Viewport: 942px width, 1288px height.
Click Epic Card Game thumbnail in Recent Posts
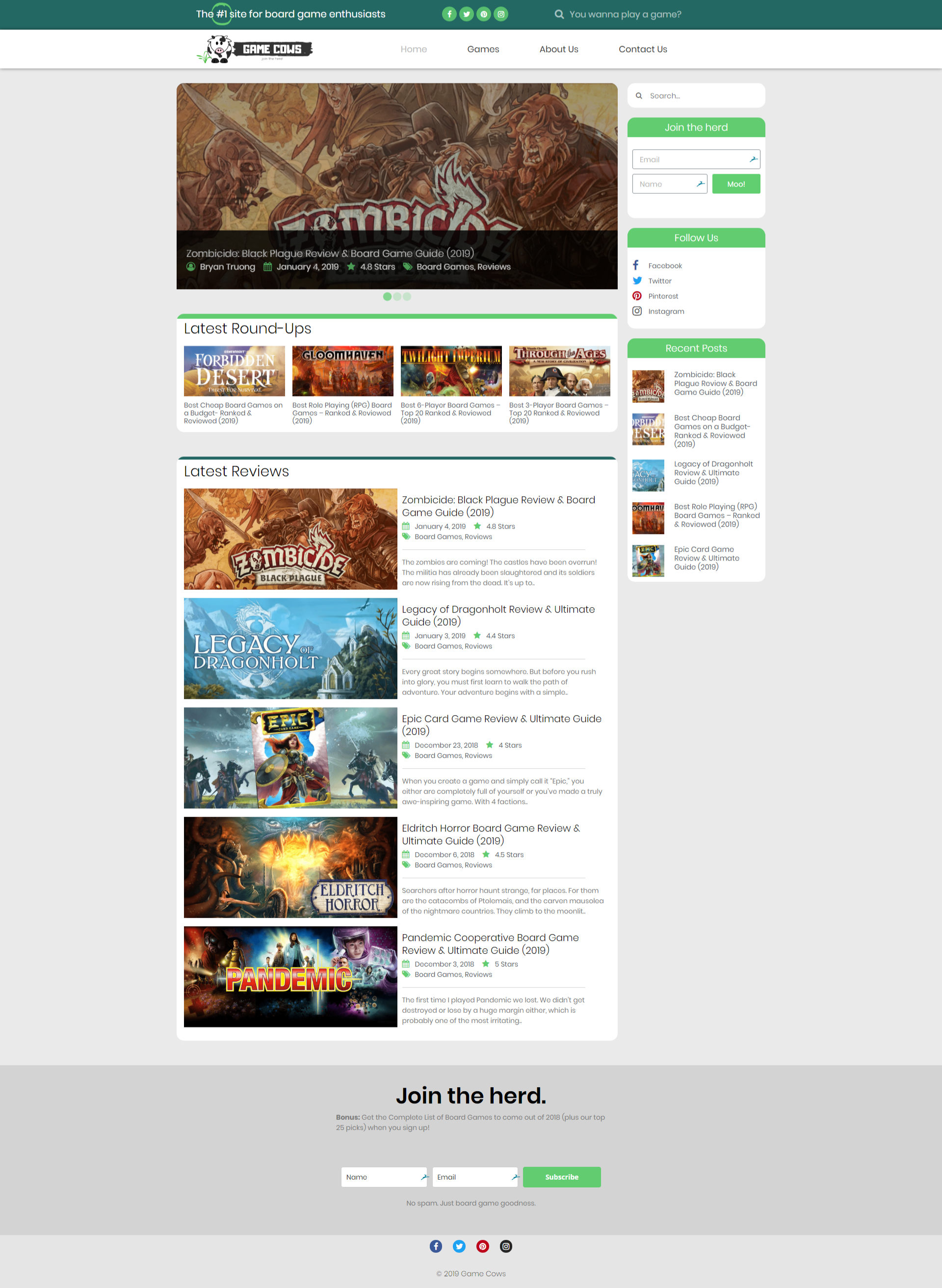click(648, 561)
